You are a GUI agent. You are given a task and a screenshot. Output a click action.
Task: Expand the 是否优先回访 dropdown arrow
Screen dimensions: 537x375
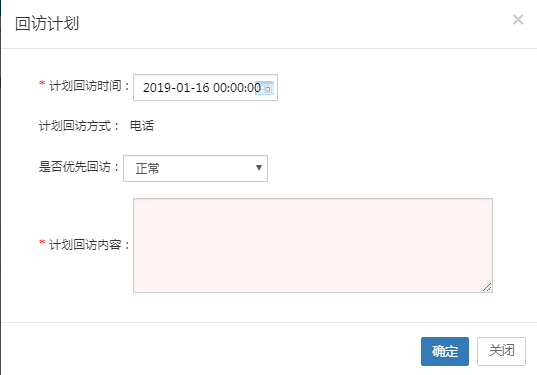click(259, 168)
